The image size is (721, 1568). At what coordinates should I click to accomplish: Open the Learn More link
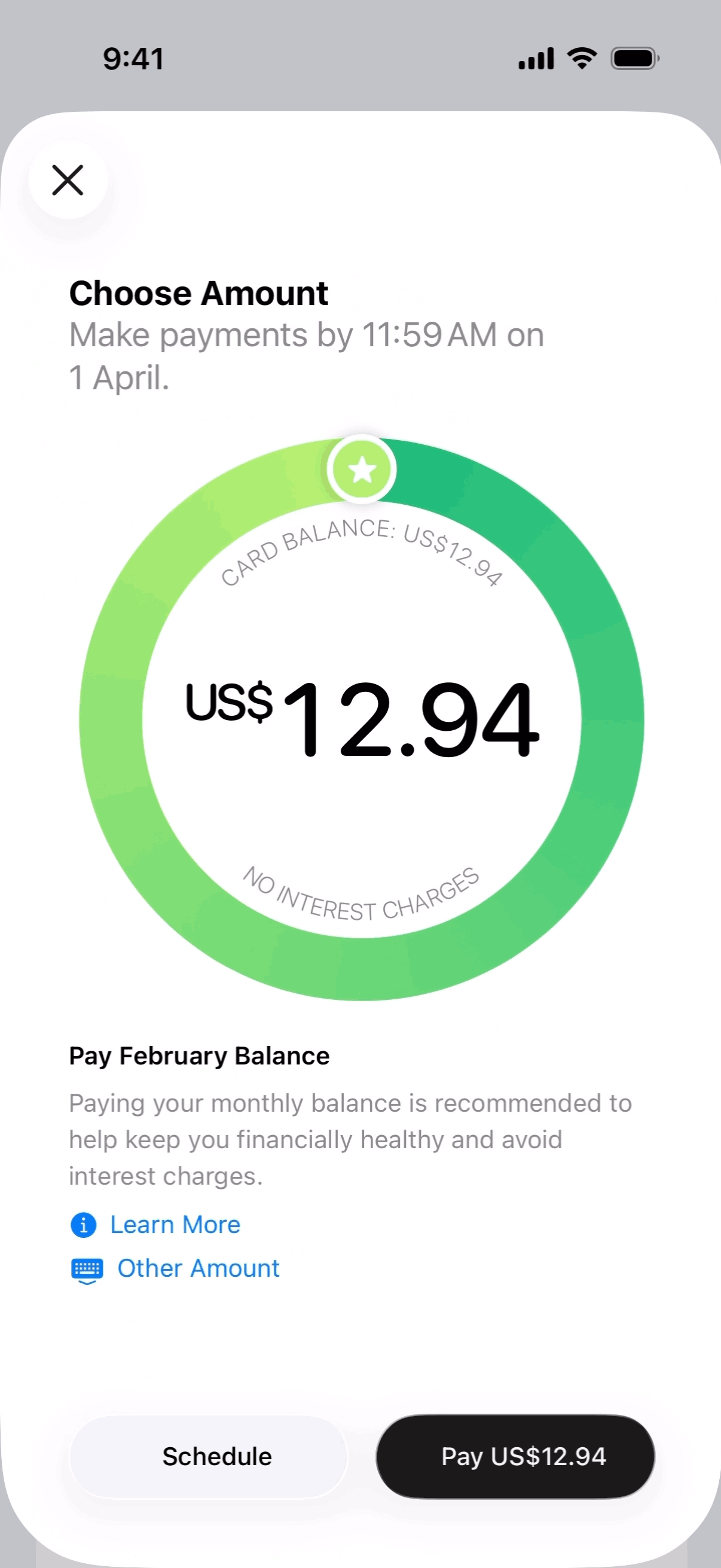click(175, 1225)
